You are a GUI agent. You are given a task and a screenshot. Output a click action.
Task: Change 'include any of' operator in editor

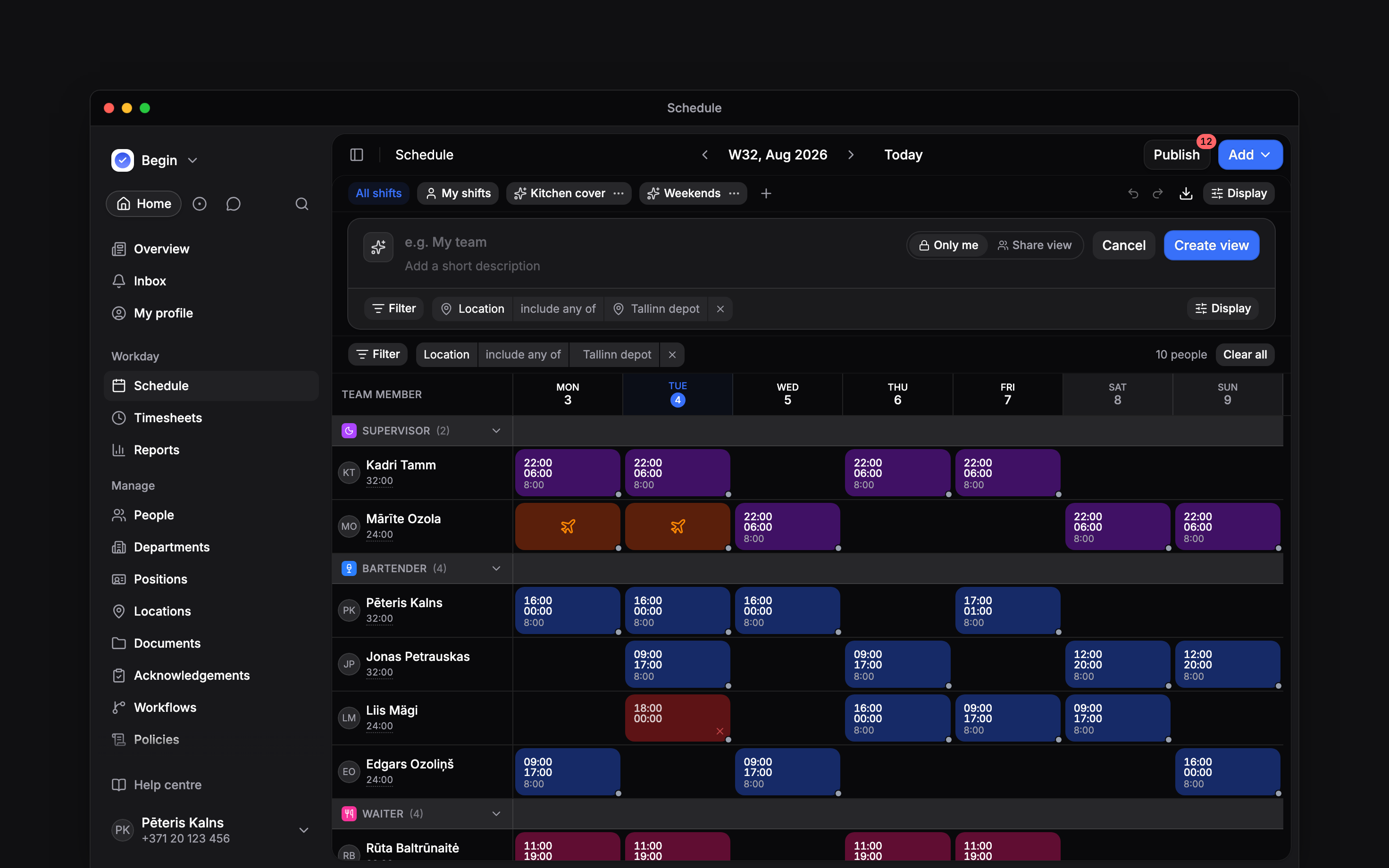pos(558,309)
